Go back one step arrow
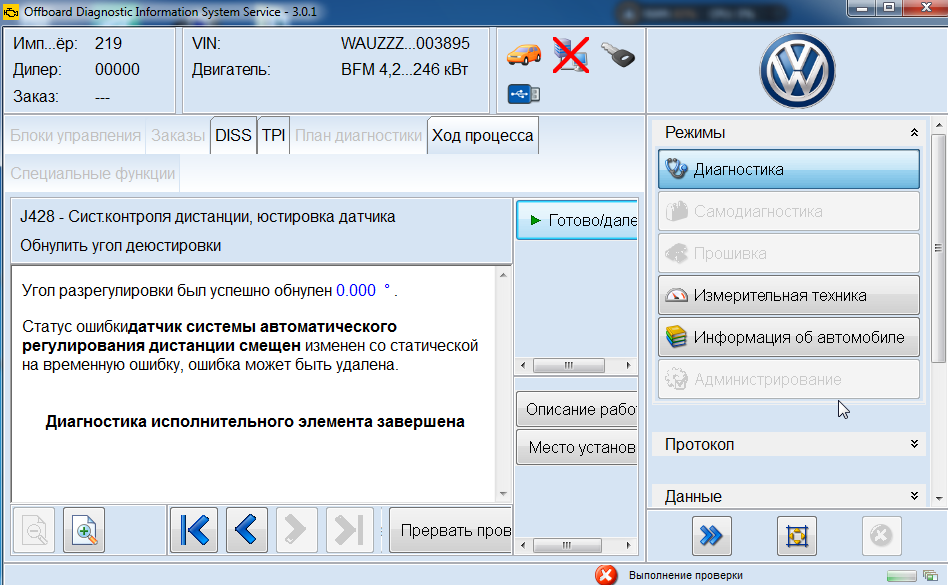 pyautogui.click(x=246, y=530)
